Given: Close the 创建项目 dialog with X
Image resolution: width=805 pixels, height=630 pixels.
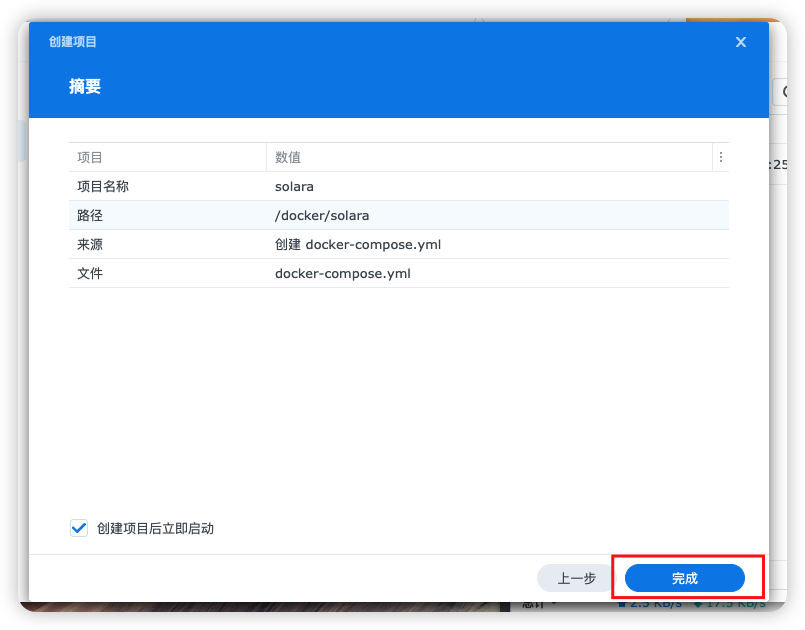Looking at the screenshot, I should (741, 42).
